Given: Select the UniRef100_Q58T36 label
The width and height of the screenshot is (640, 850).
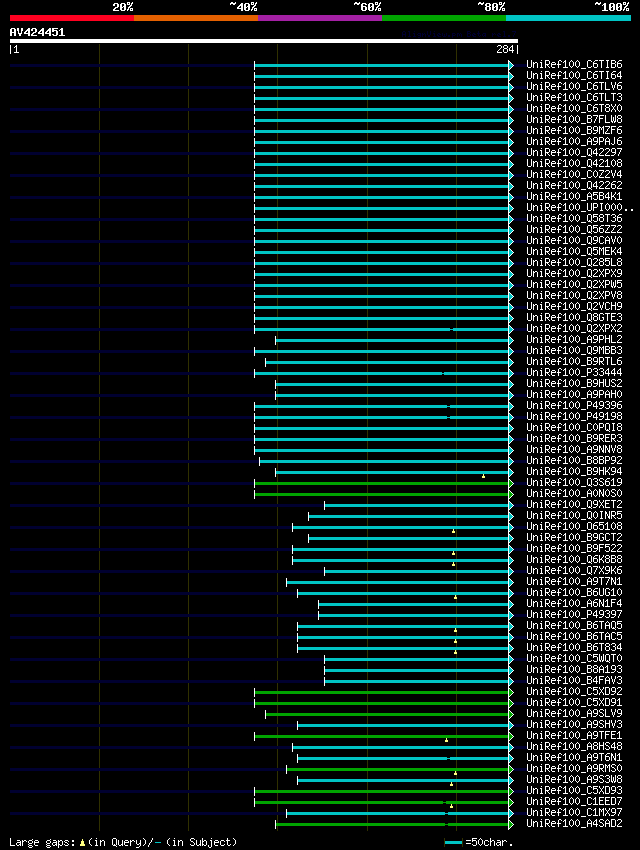Looking at the screenshot, I should tap(574, 218).
